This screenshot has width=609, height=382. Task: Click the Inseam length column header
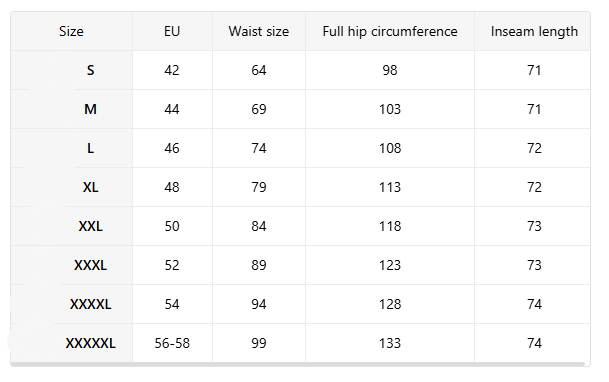[534, 31]
